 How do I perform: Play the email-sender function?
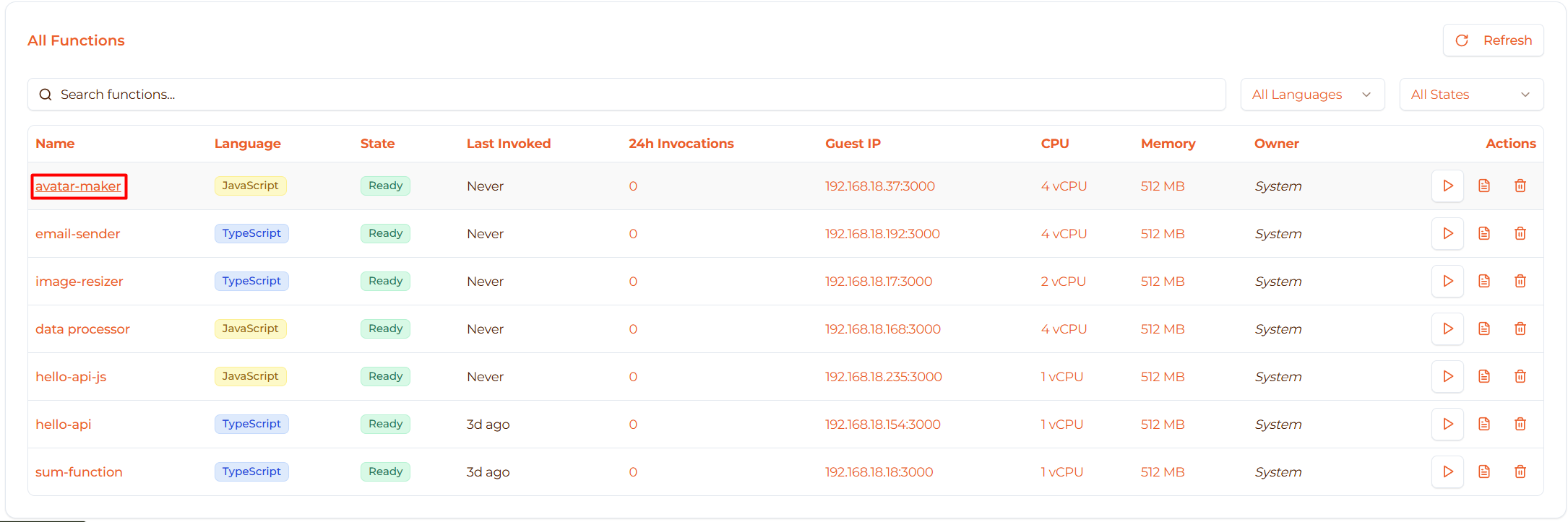pyautogui.click(x=1447, y=233)
